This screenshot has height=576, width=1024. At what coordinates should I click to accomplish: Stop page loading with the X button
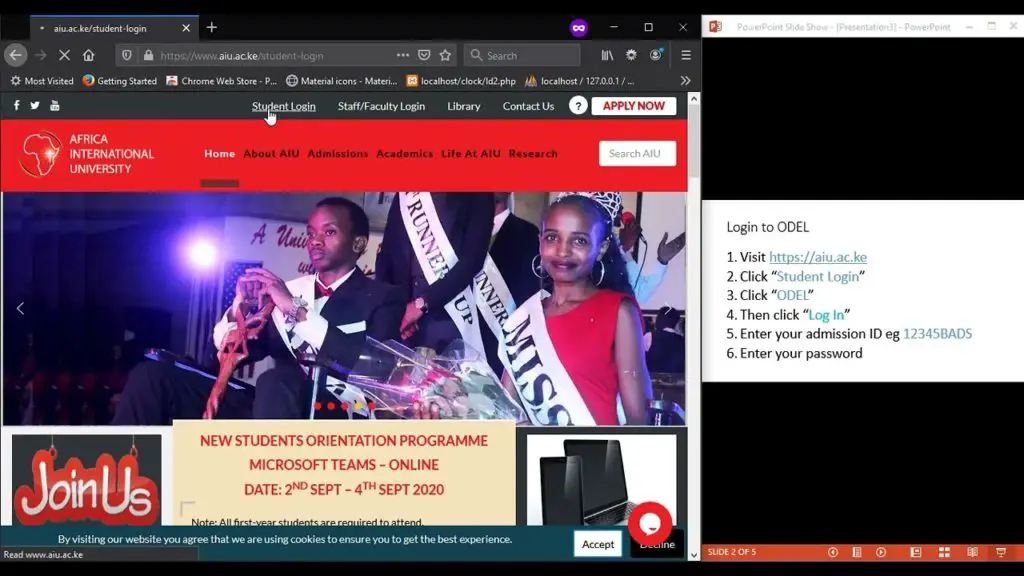64,56
